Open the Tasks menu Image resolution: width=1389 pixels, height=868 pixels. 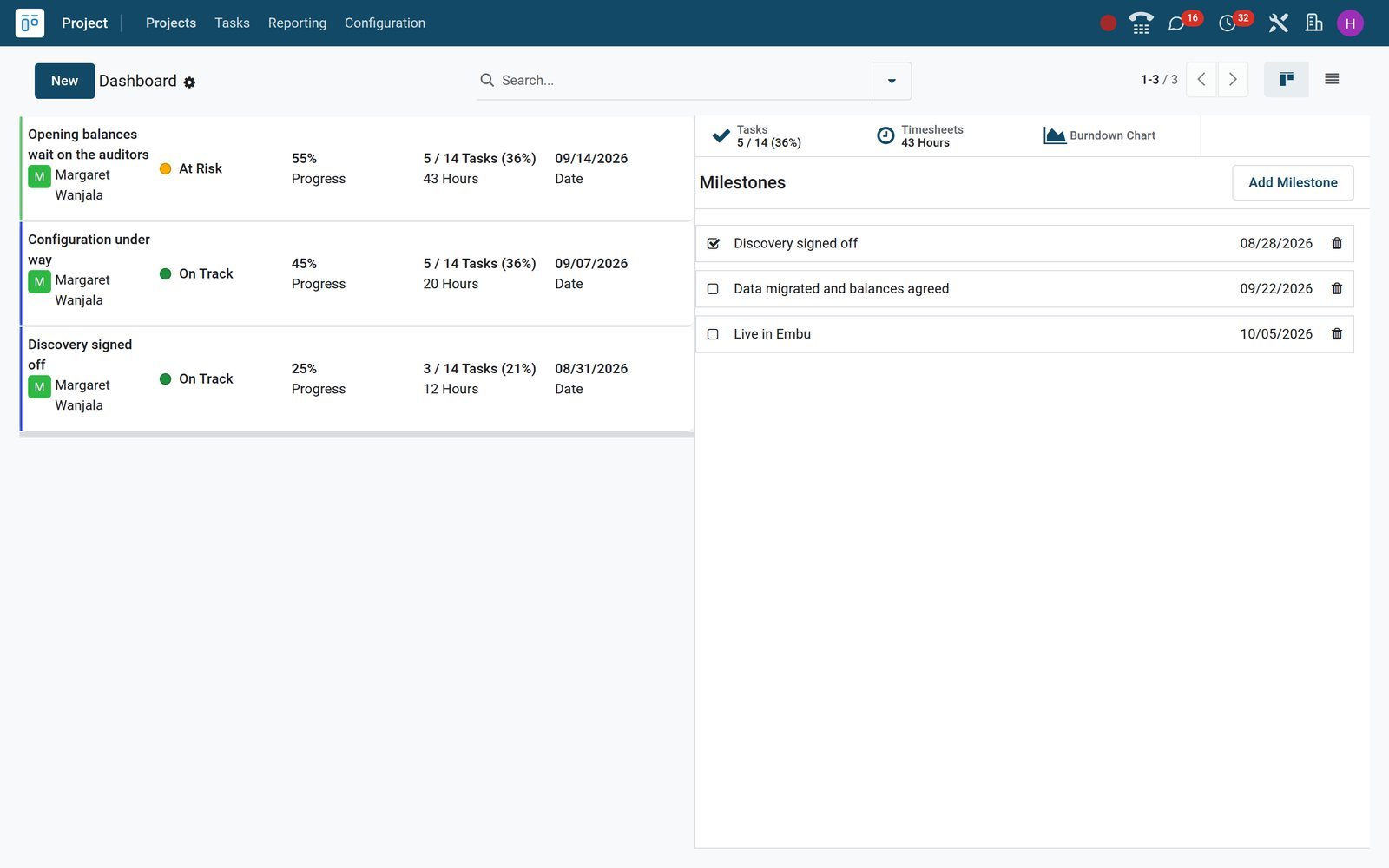(232, 23)
